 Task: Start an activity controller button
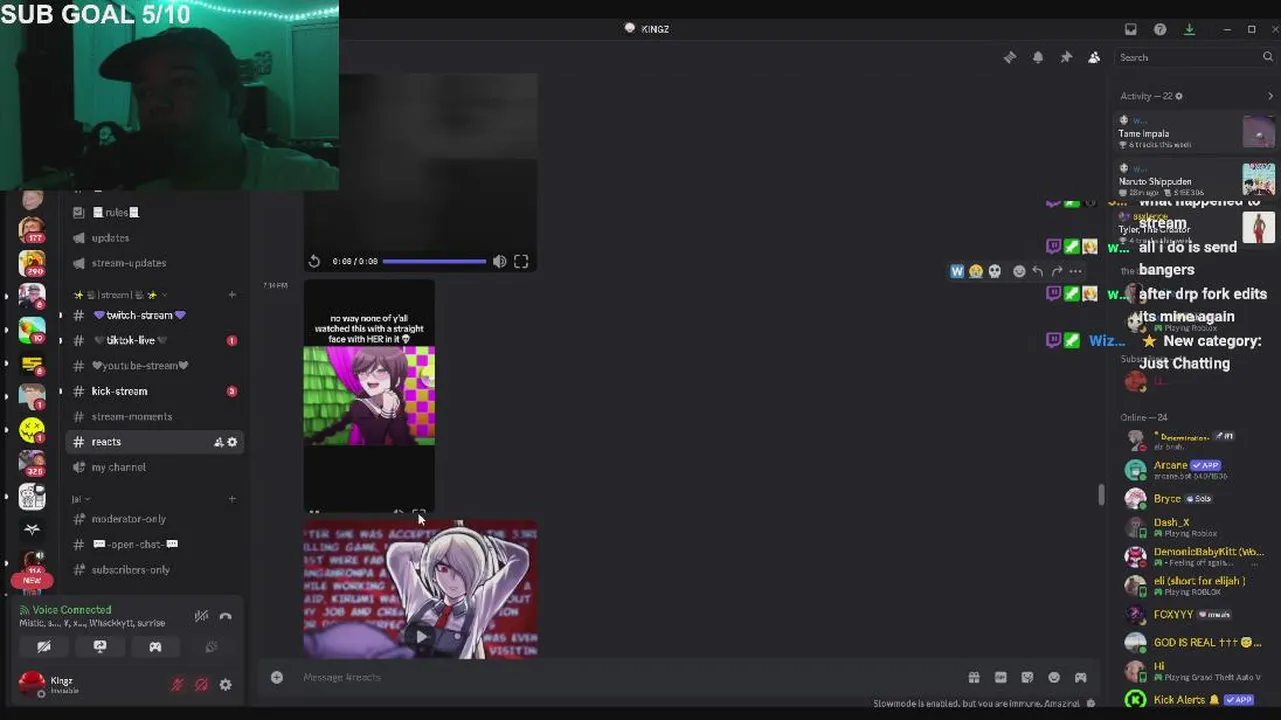(x=155, y=647)
